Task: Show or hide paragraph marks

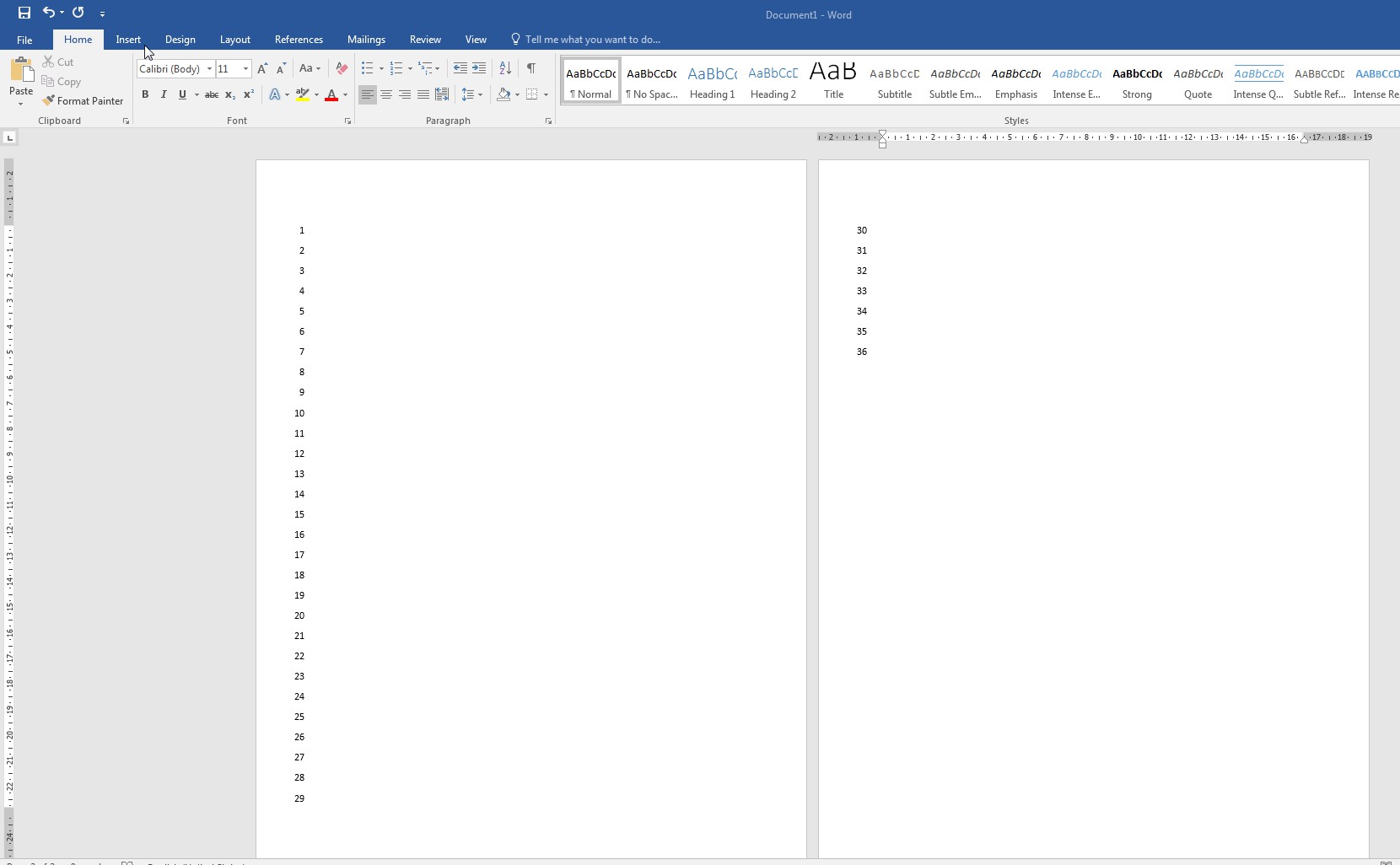Action: click(x=531, y=69)
